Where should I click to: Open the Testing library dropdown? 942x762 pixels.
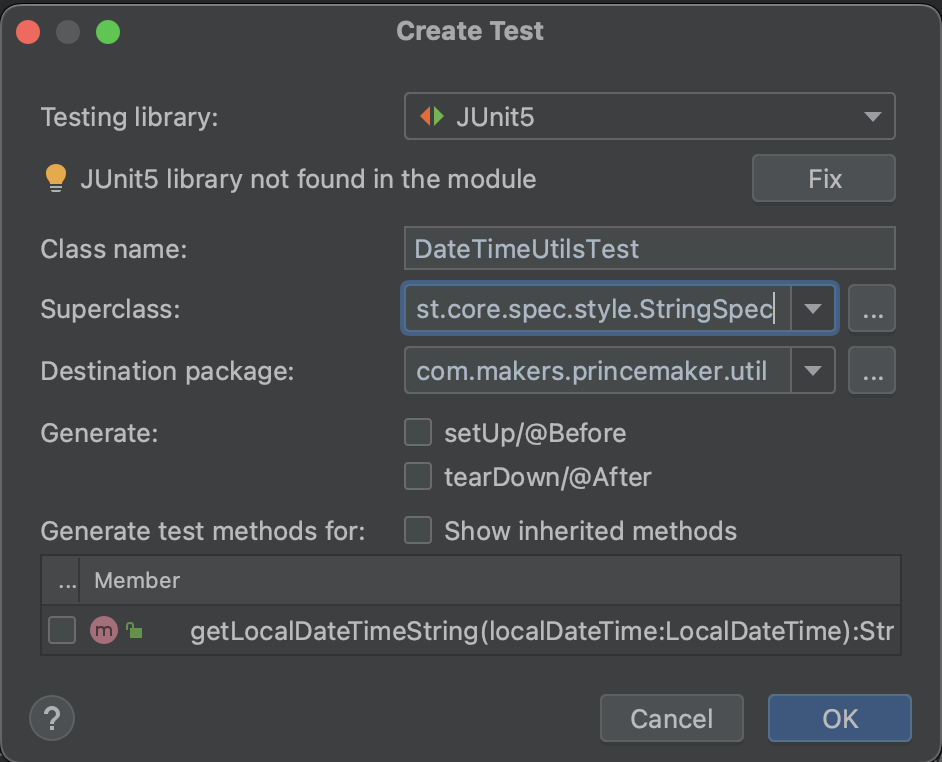(x=872, y=117)
